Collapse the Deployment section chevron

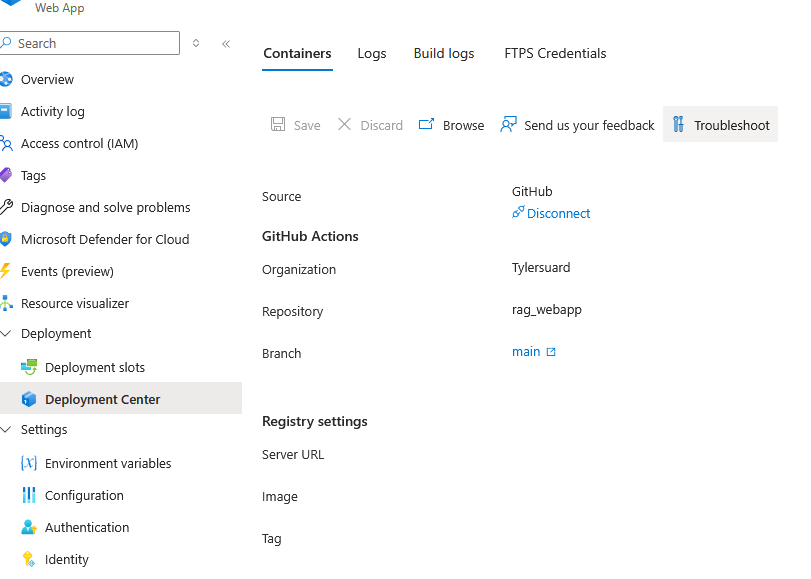click(6, 334)
